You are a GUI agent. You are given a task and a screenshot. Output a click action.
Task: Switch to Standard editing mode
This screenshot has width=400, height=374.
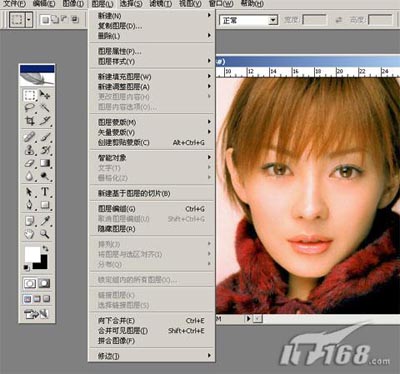[30, 283]
